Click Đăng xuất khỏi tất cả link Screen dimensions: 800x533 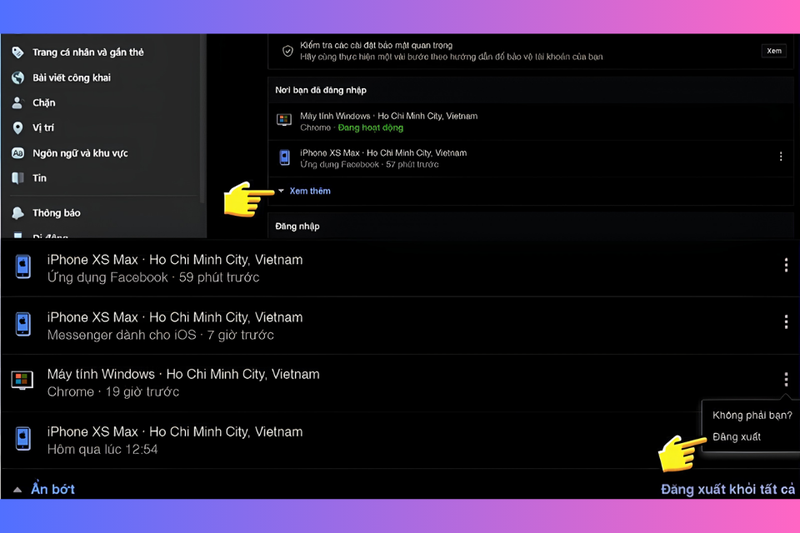pos(728,490)
